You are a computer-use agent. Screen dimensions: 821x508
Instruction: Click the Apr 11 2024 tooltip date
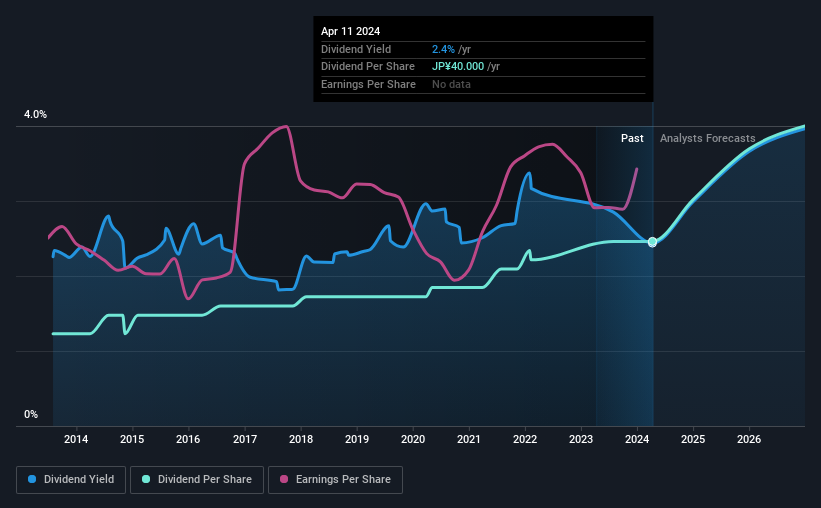point(350,31)
